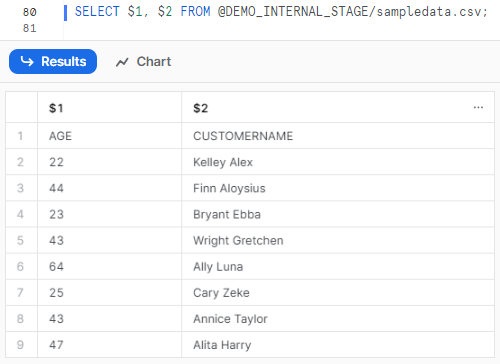Viewport: 500px width, 364px height.
Task: Select the Wright Gretchen cell
Action: [338, 240]
